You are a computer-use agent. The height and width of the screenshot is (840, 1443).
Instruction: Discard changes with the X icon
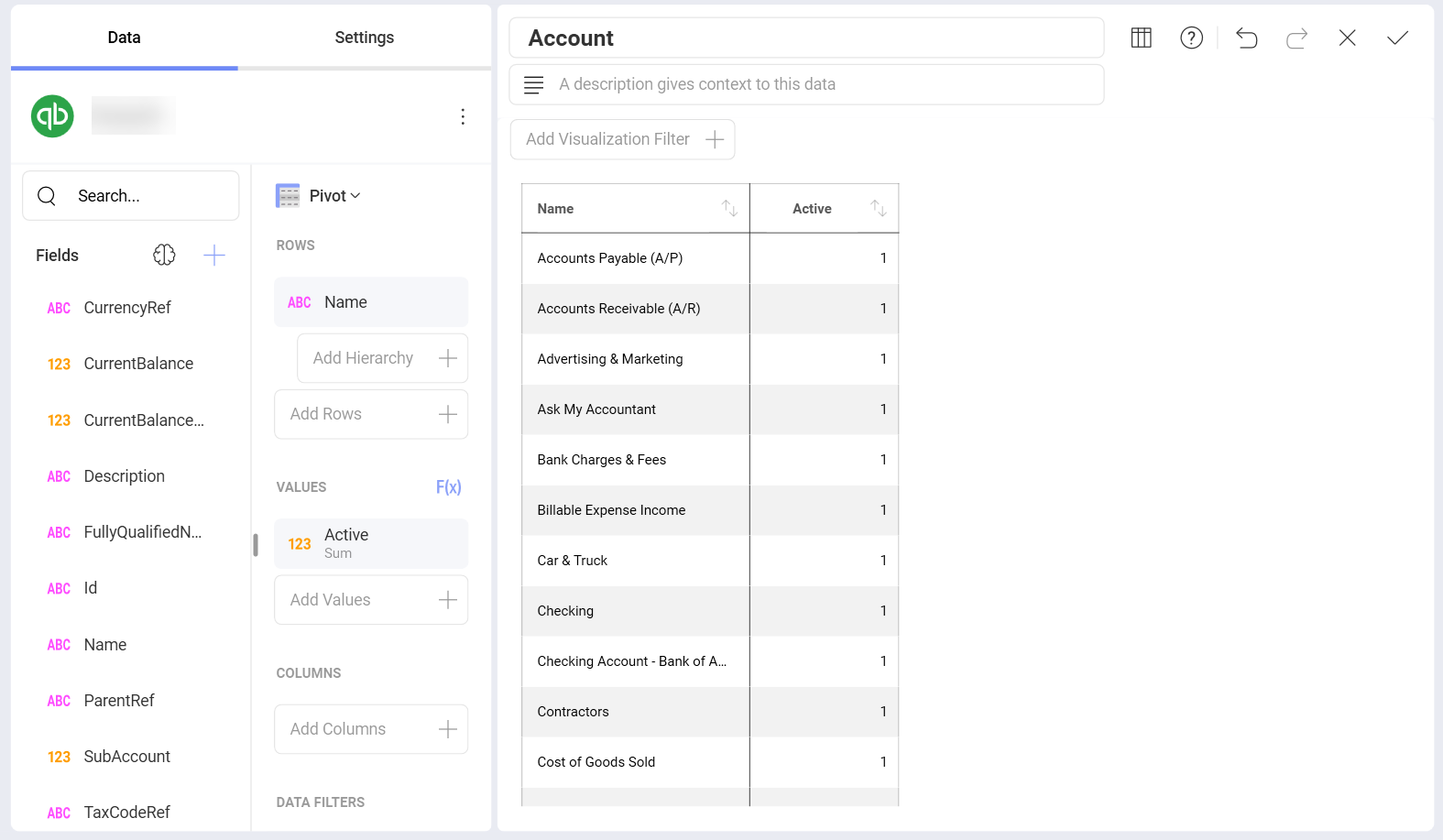[1348, 38]
